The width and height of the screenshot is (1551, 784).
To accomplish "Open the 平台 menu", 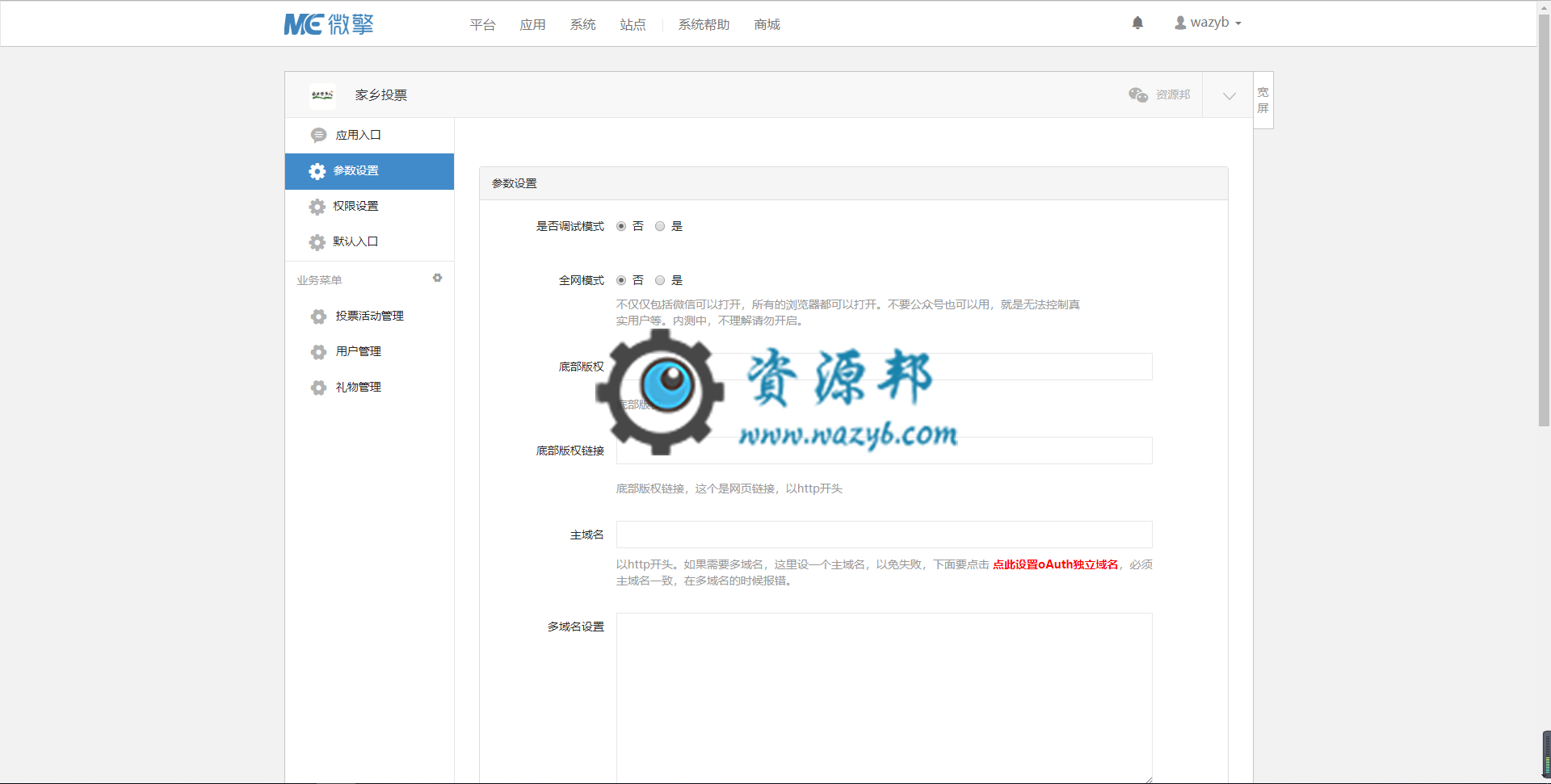I will [x=482, y=25].
